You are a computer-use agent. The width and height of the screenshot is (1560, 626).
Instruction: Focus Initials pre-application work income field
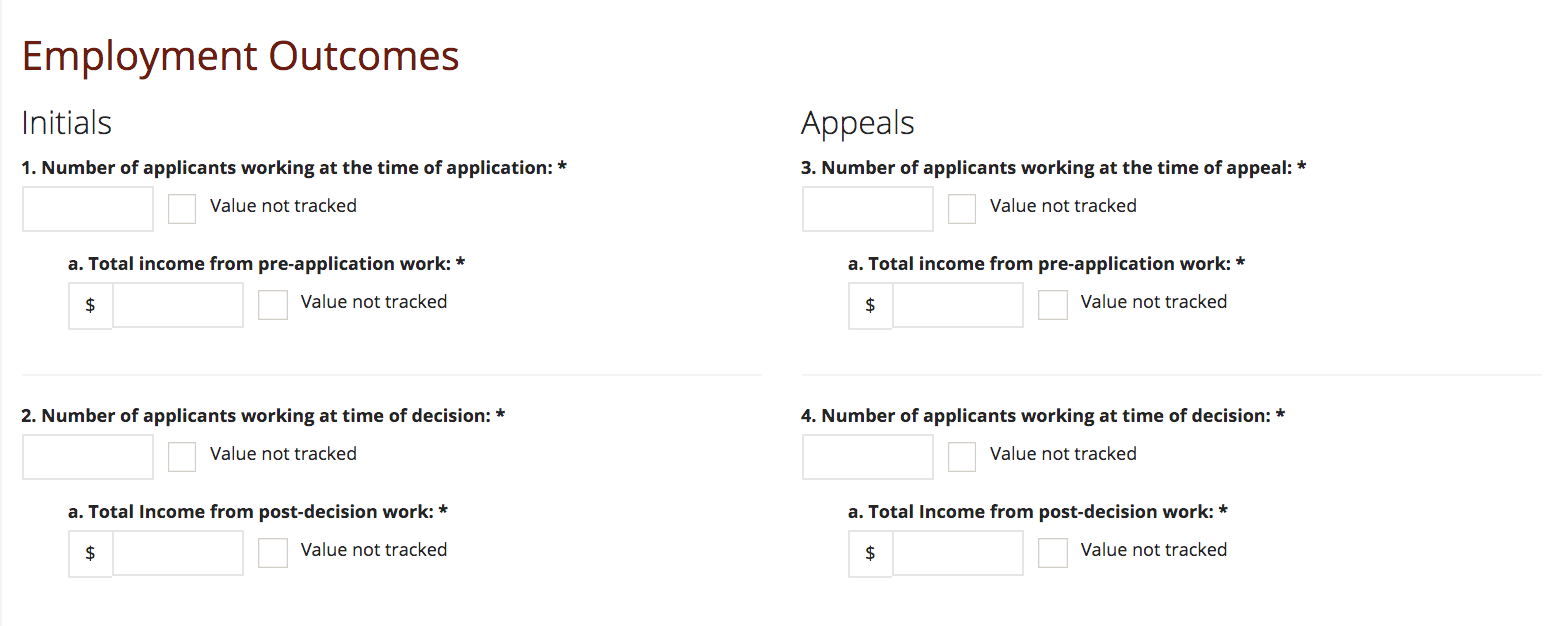(177, 305)
